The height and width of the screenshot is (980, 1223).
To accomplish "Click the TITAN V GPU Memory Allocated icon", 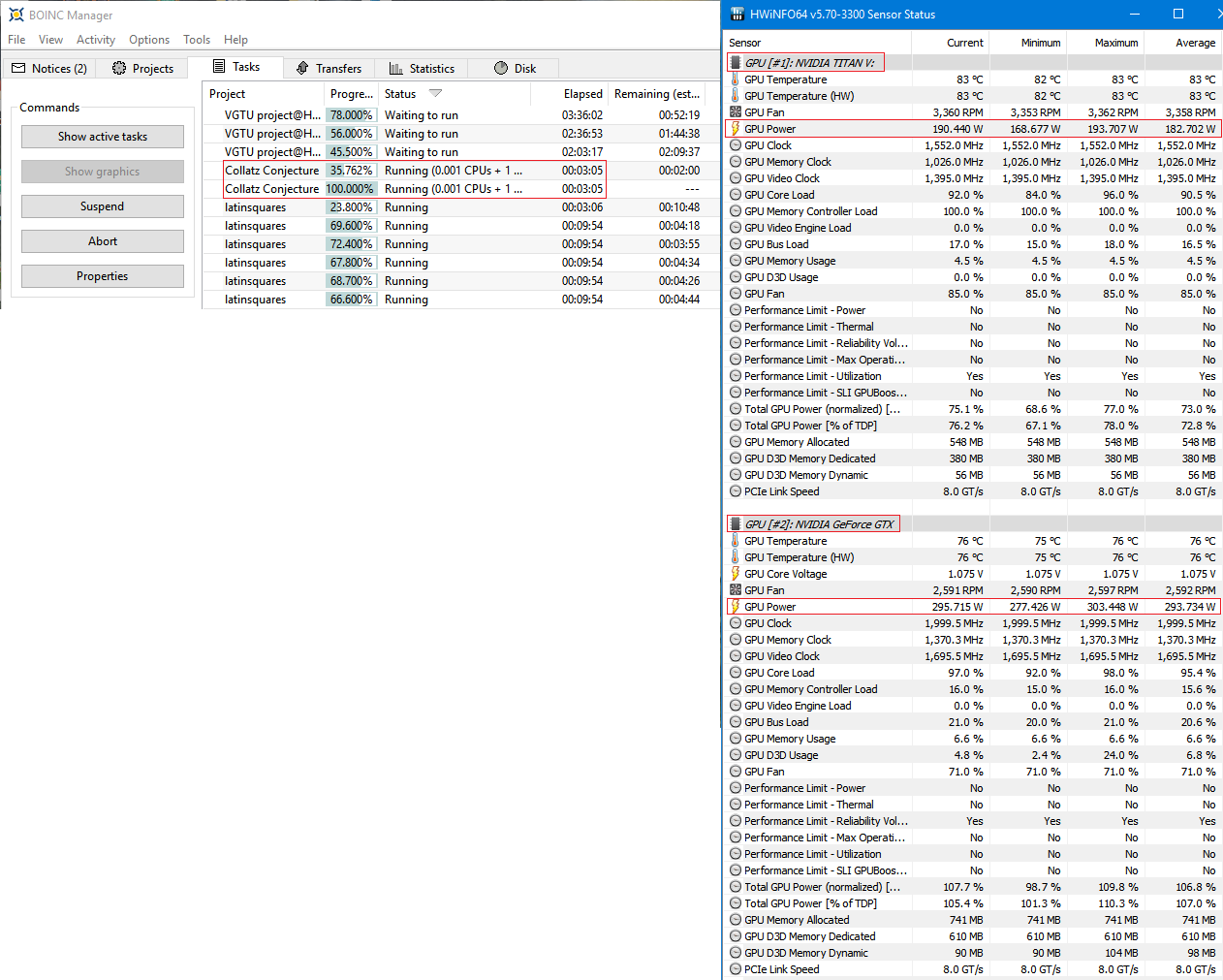I will 736,442.
